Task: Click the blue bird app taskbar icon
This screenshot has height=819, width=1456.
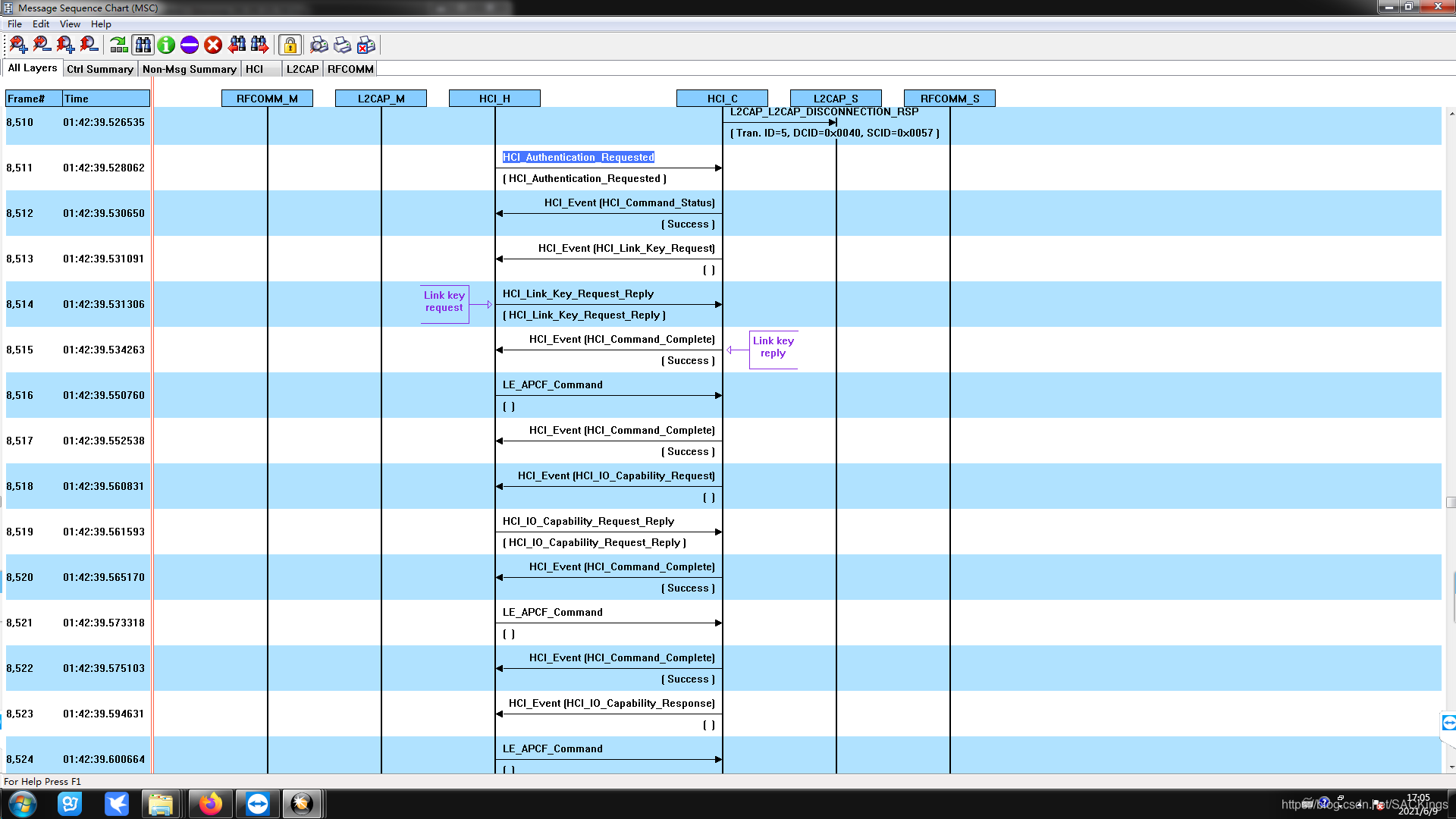Action: pos(116,804)
